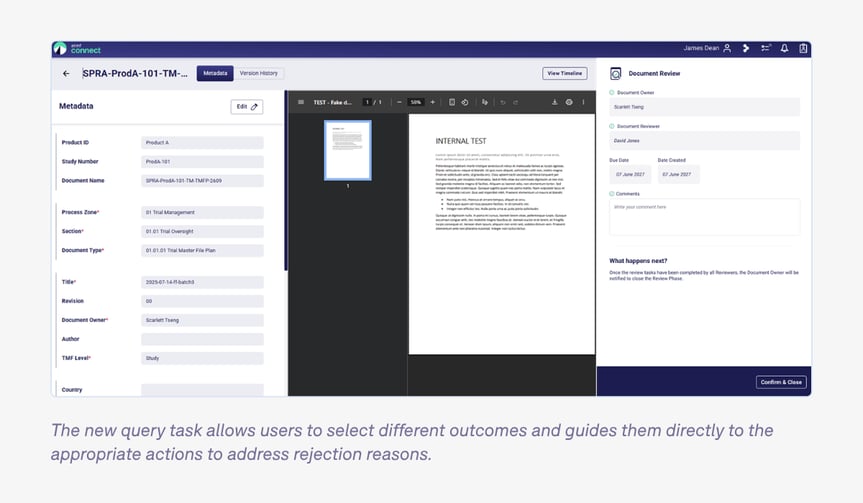Click the "TEST - Fake d..." file name
The height and width of the screenshot is (503, 863).
pos(332,102)
